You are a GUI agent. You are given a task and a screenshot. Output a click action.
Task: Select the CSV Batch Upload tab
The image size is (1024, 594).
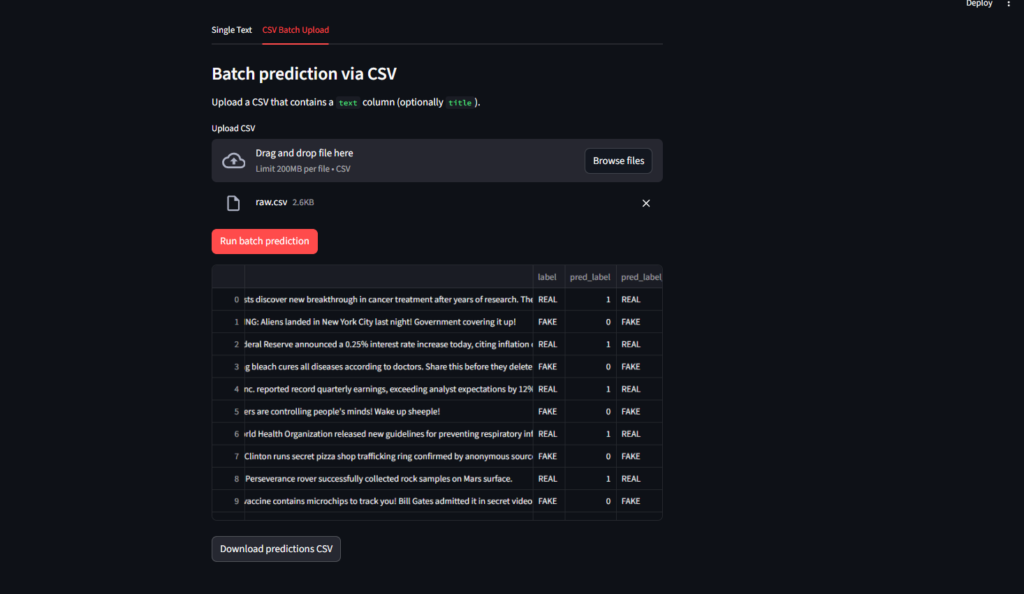[x=295, y=30]
